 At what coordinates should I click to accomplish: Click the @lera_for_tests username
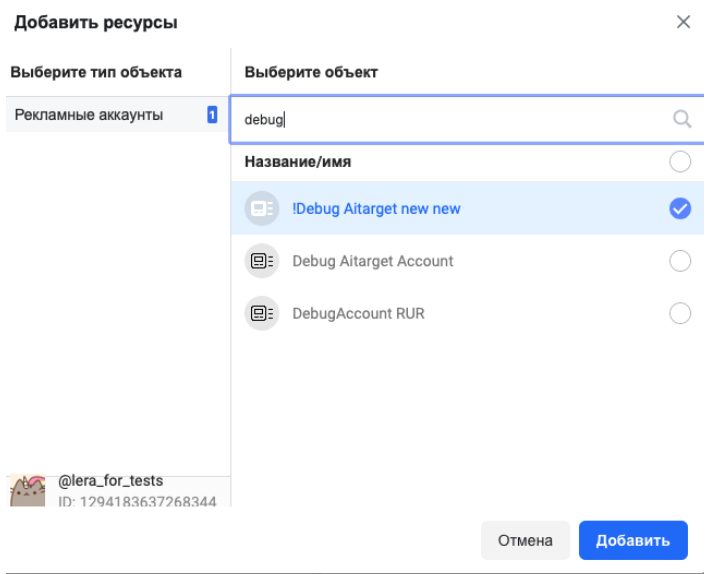coord(110,481)
